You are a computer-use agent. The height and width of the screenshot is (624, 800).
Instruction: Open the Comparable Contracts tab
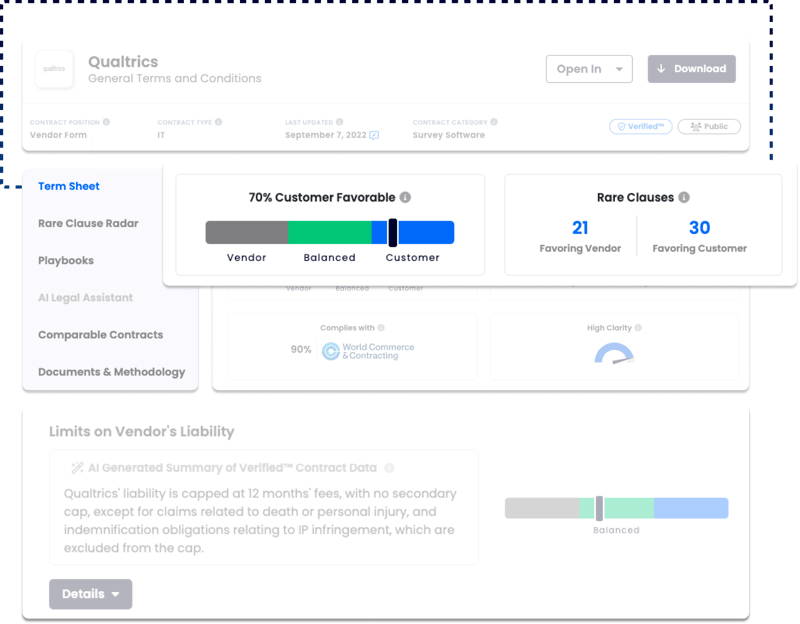coord(101,335)
